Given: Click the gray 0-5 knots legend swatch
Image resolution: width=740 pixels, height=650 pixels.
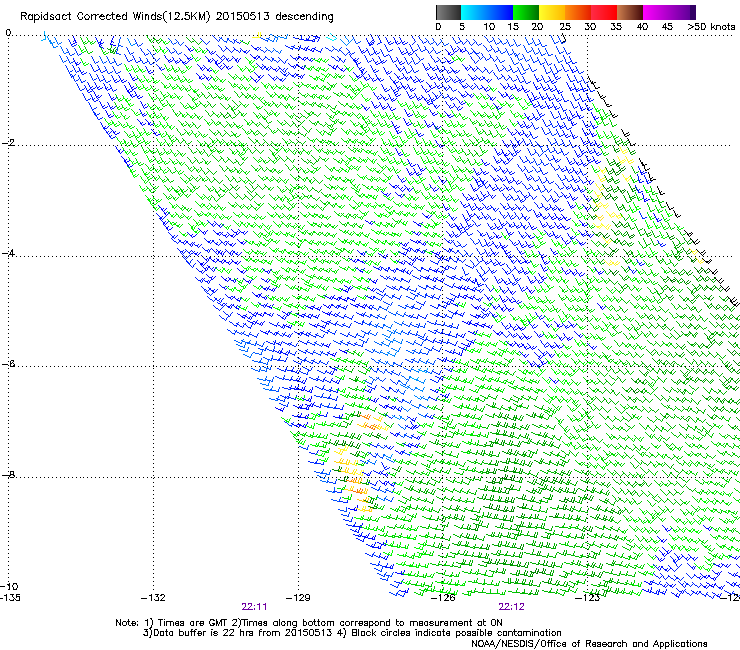Looking at the screenshot, I should 448,12.
